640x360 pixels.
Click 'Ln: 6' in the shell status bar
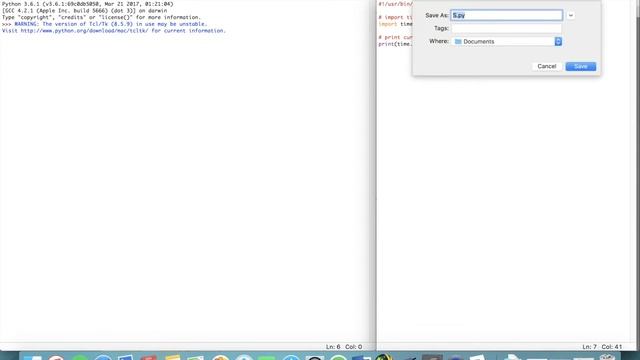[333, 347]
